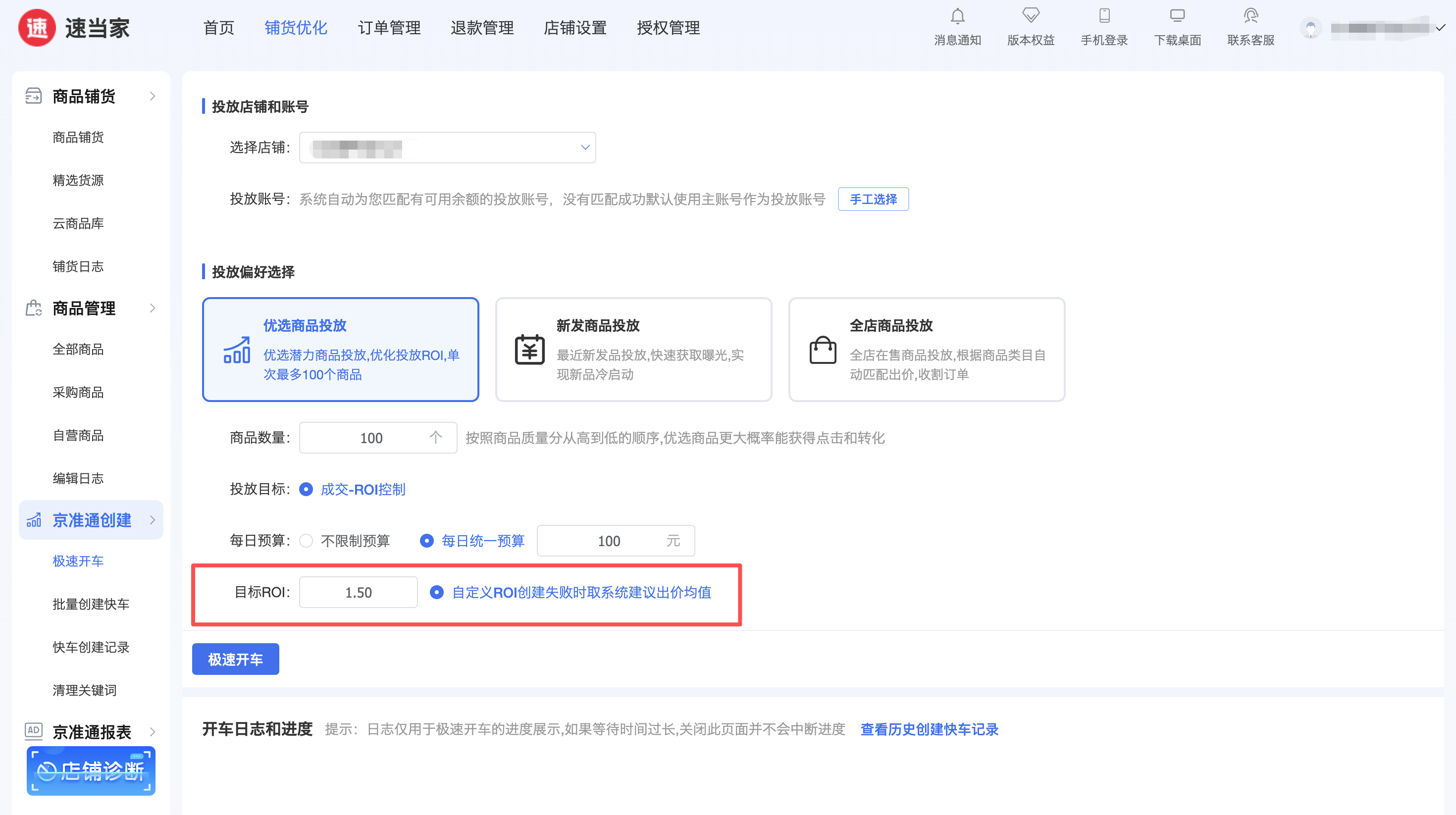1456x815 pixels.
Task: Open the 店铺设置 menu item
Action: [575, 28]
